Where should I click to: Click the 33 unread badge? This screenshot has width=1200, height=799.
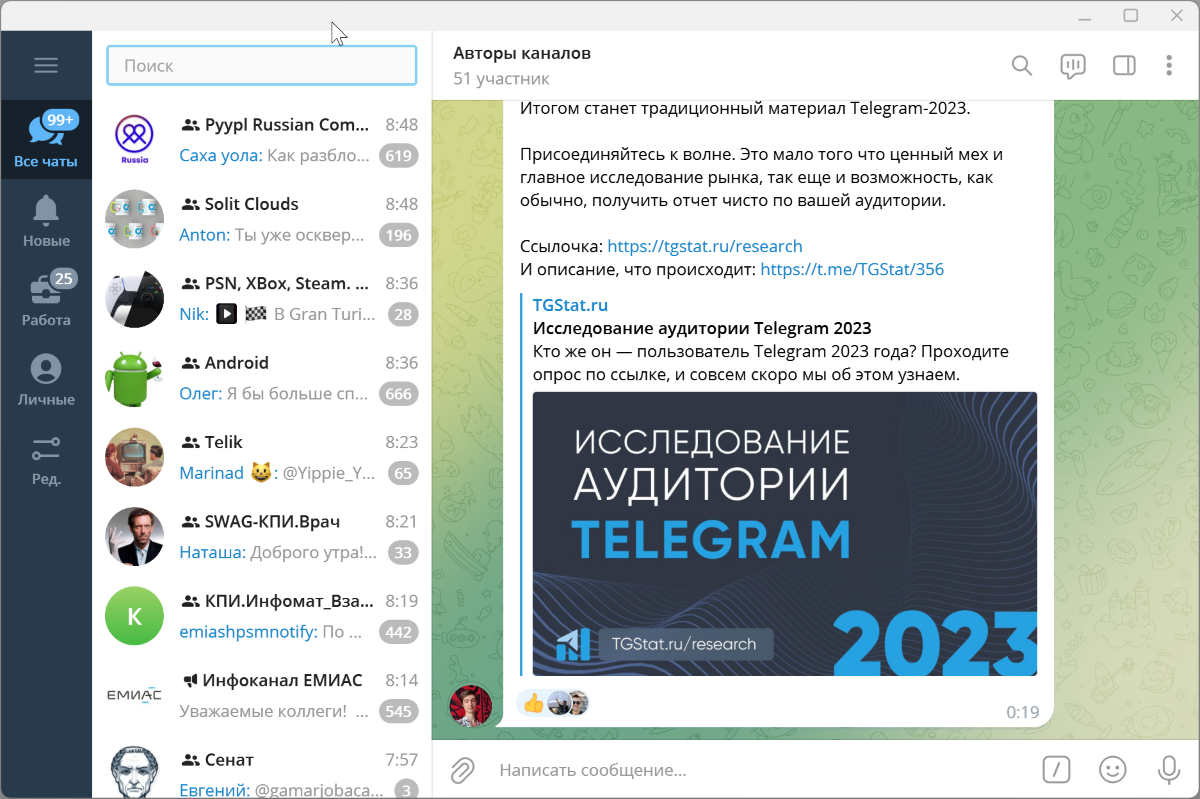point(403,553)
